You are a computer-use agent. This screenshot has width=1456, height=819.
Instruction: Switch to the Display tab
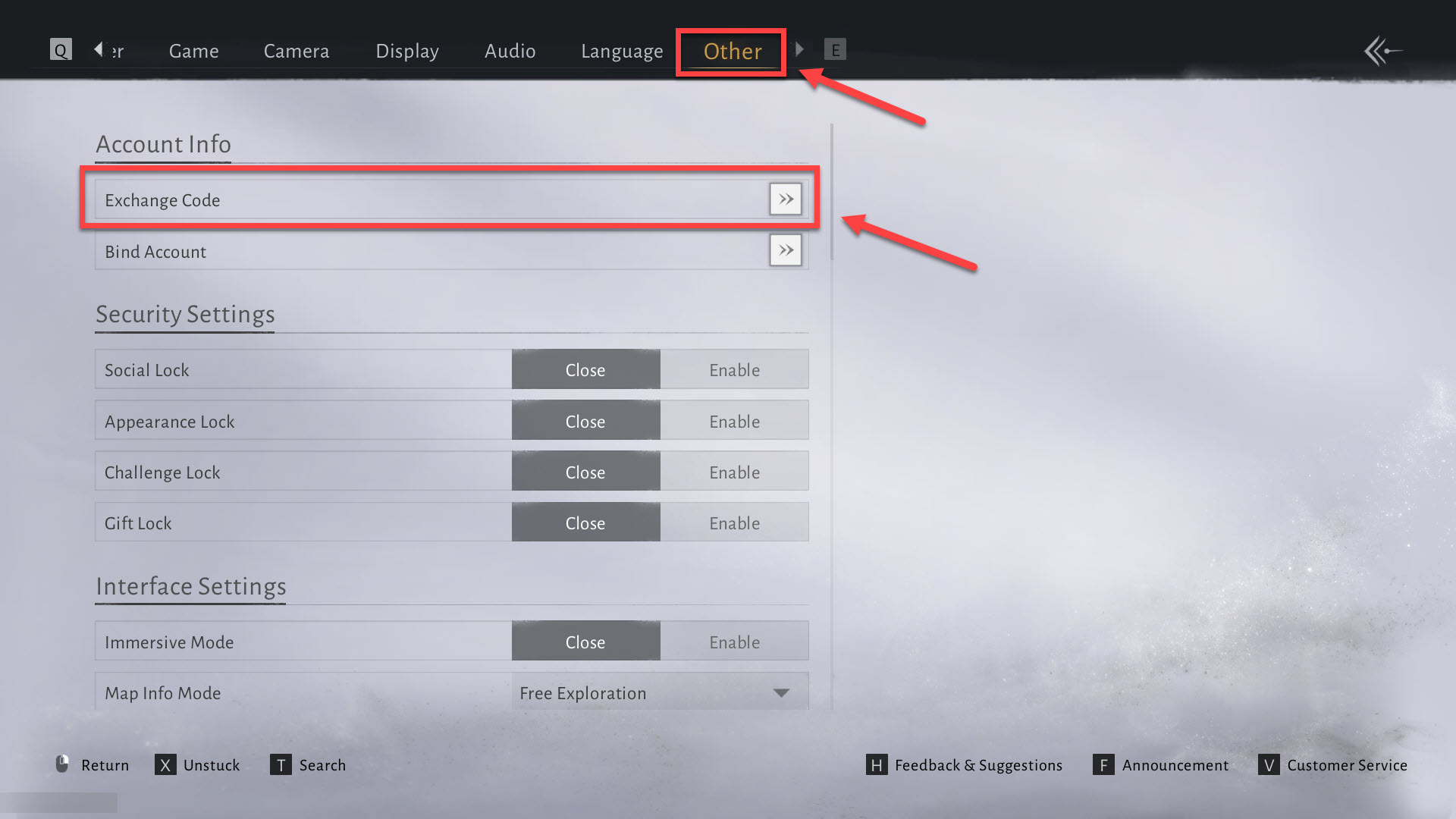tap(407, 51)
